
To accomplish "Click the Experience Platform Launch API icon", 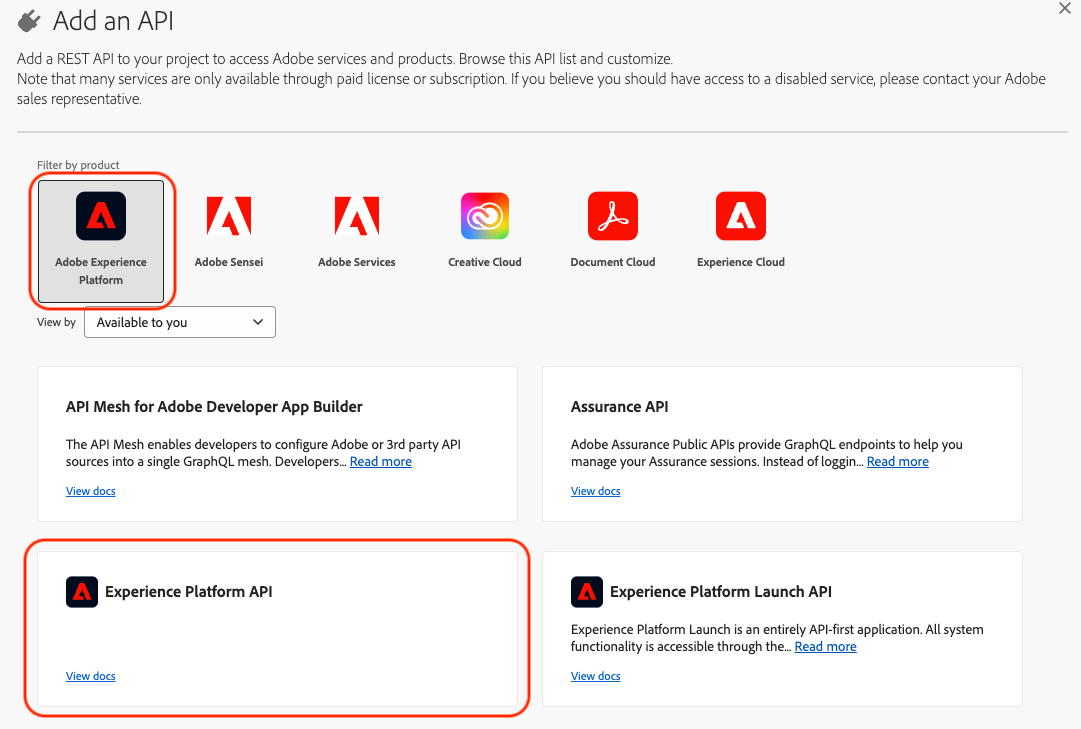I will coord(587,592).
